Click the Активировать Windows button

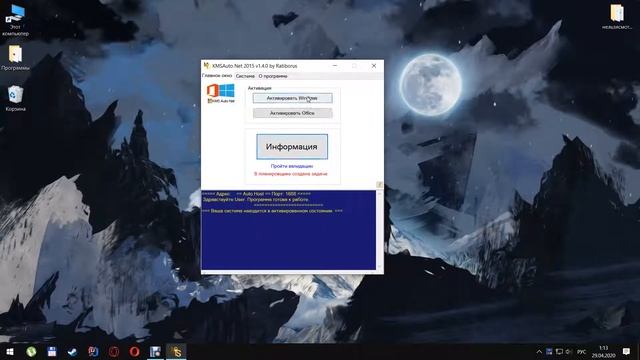[292, 98]
